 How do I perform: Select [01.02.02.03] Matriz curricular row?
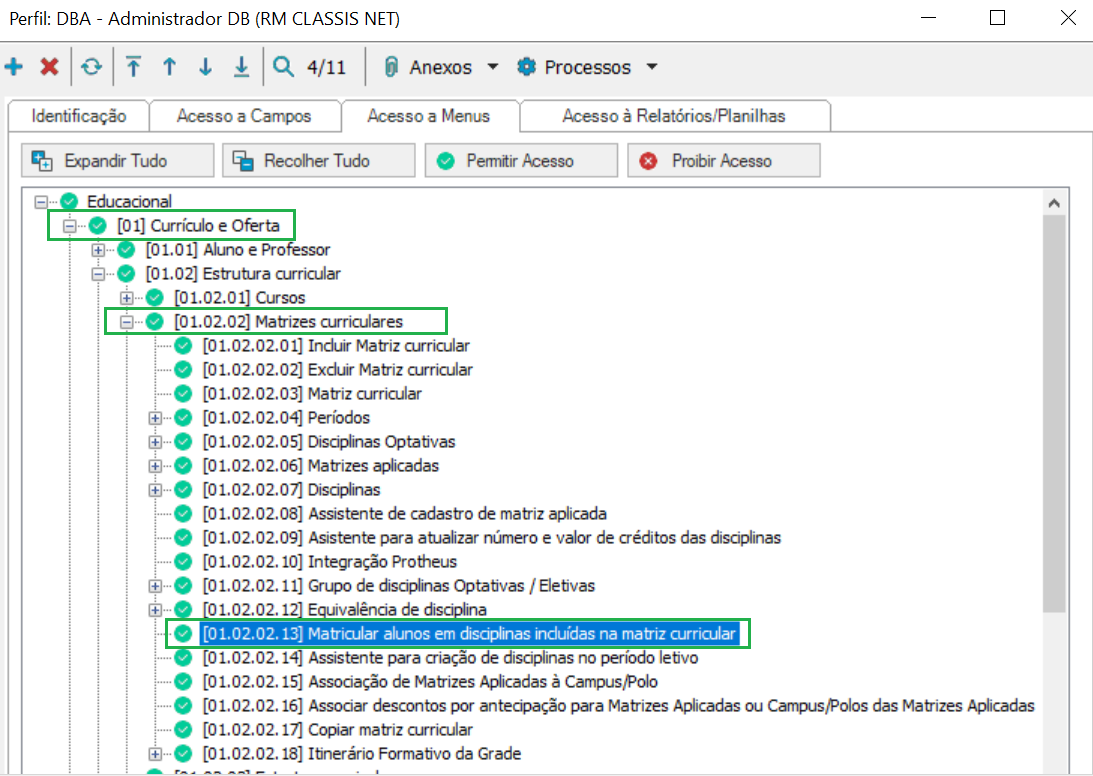coord(312,394)
